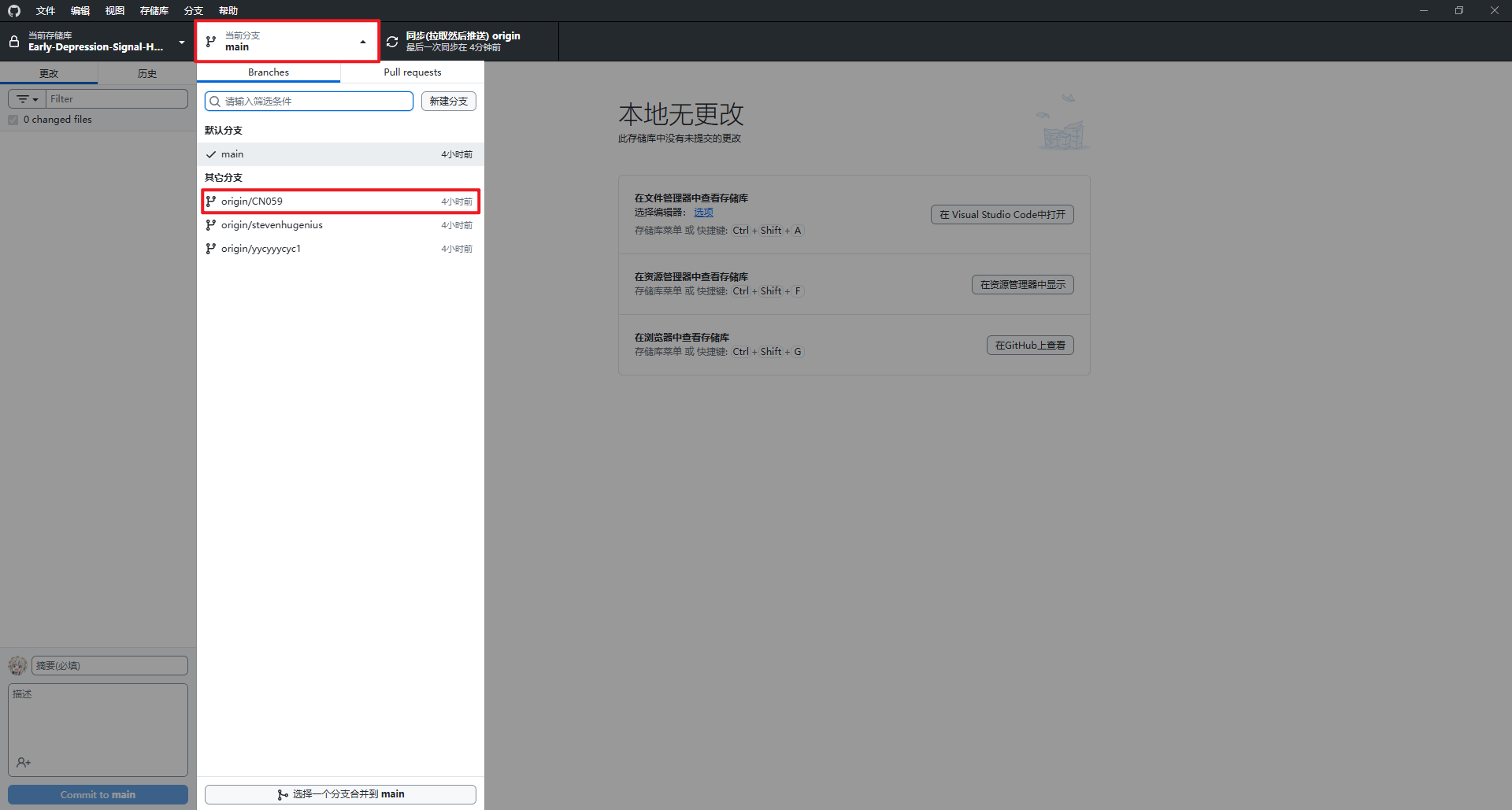Open the filter options dropdown button

(x=28, y=99)
